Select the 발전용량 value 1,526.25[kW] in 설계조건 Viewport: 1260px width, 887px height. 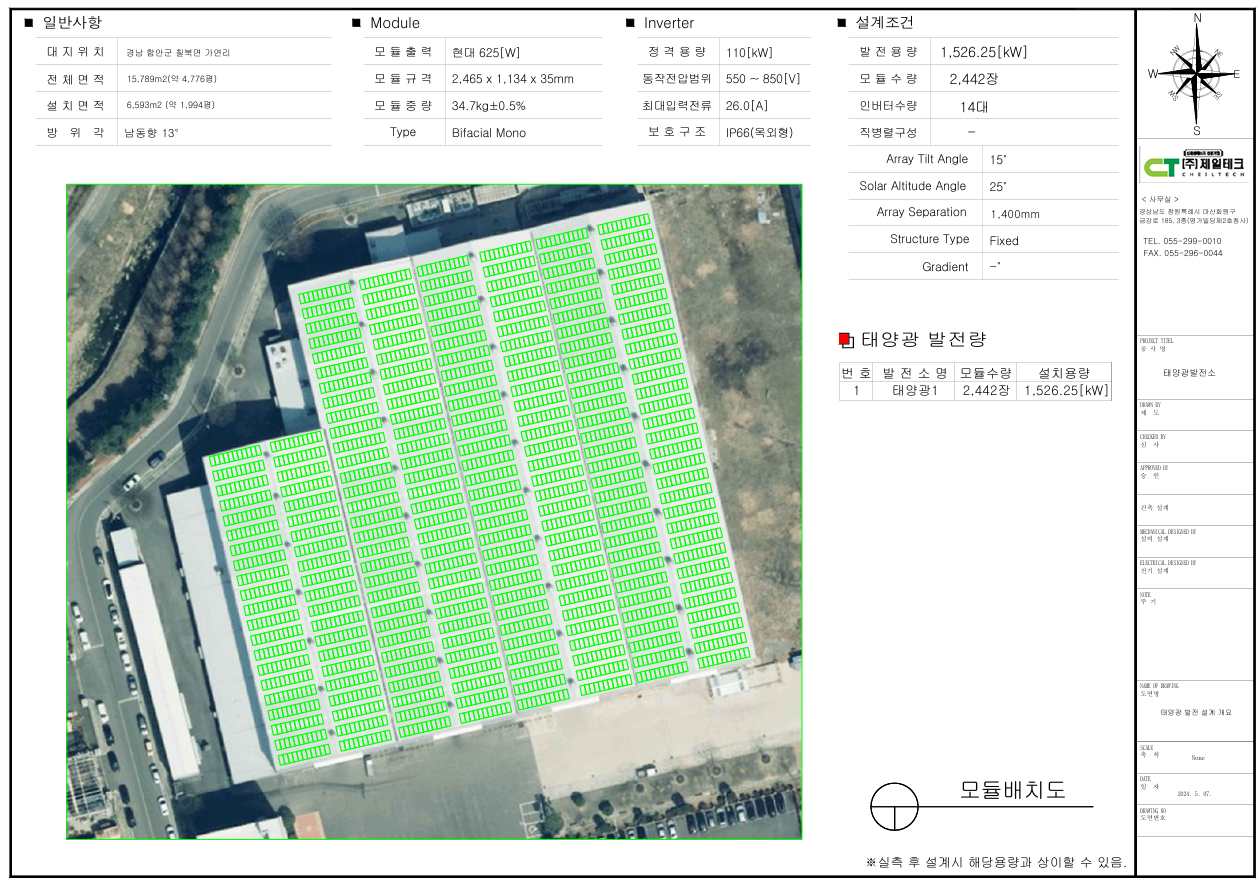[x=983, y=52]
